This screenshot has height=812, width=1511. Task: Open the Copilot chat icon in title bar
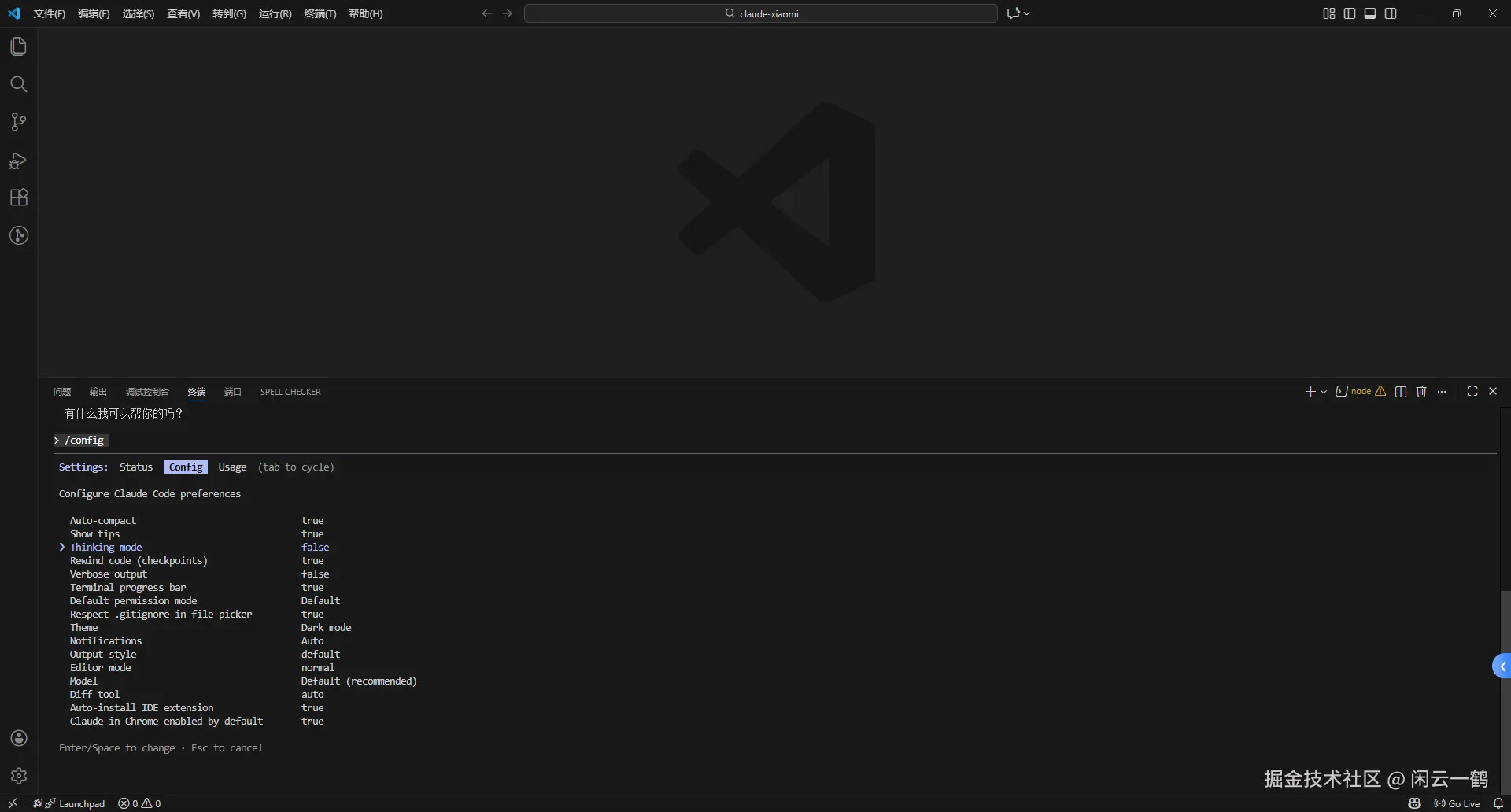coord(1014,13)
